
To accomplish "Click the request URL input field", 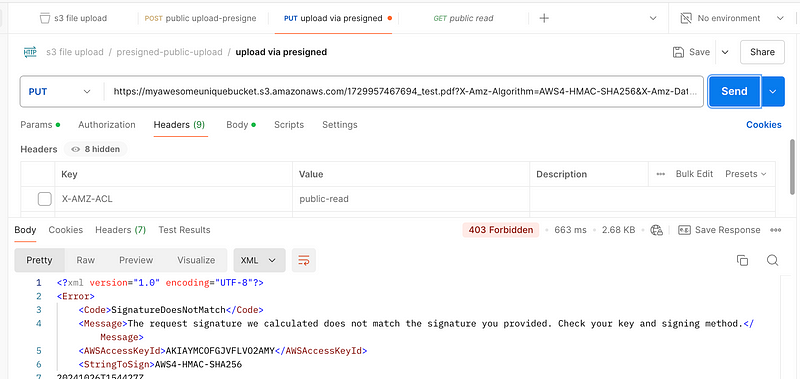I will click(403, 92).
